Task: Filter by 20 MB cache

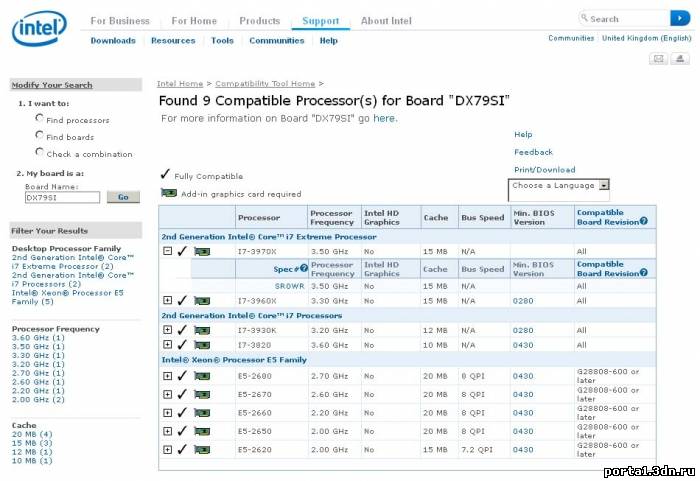Action: (x=32, y=434)
